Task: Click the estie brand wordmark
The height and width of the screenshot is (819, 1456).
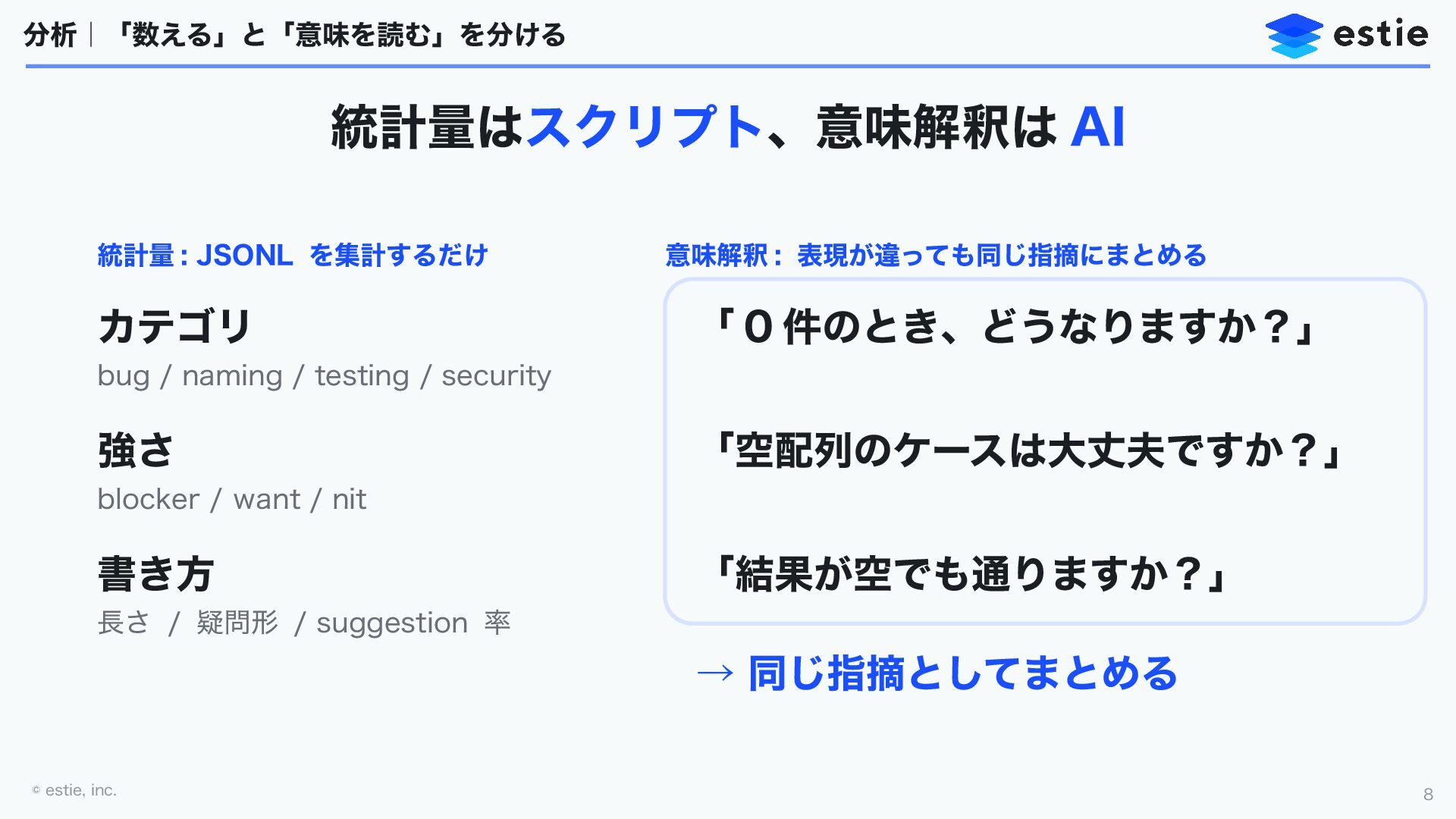Action: pyautogui.click(x=1380, y=34)
